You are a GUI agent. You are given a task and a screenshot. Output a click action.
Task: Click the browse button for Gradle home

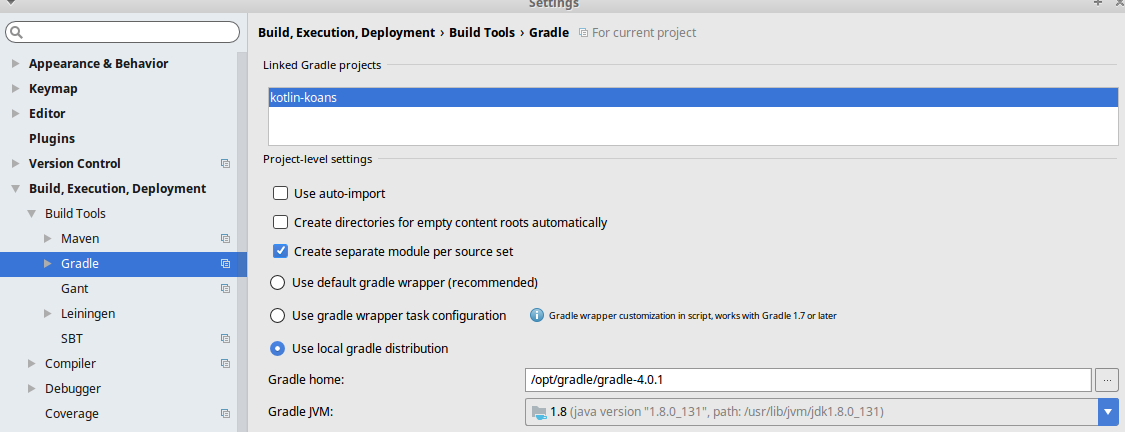click(1106, 380)
